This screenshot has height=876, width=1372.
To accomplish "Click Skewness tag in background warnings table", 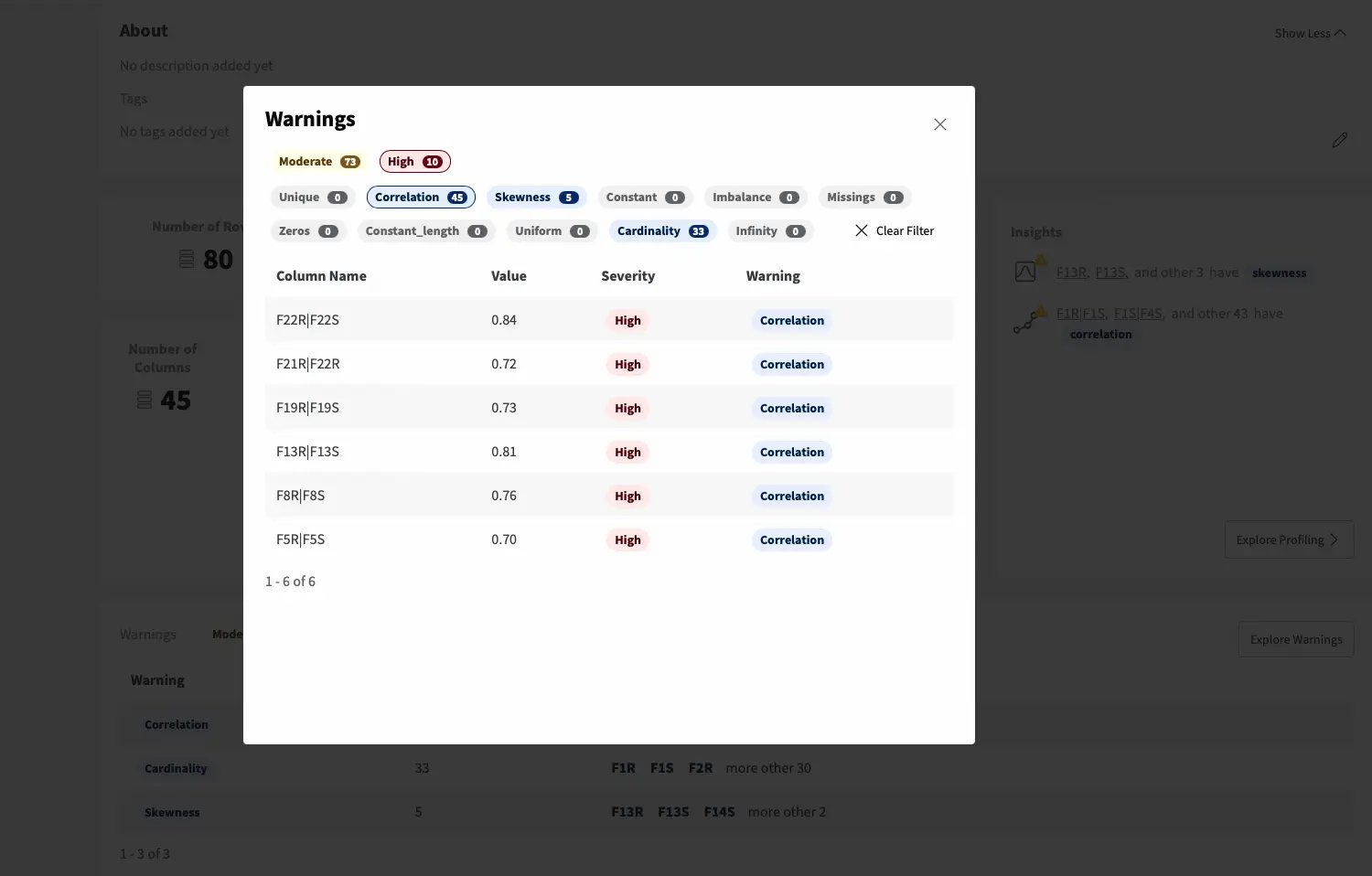I will pos(172,813).
